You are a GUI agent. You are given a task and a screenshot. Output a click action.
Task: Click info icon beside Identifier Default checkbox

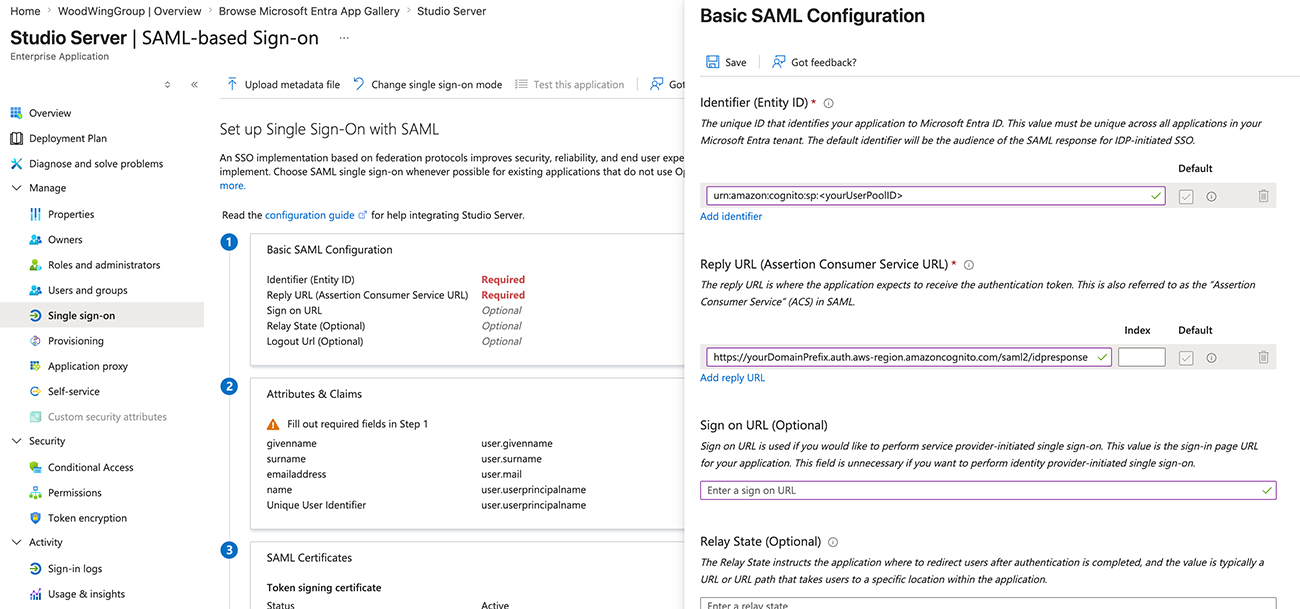coord(1211,196)
